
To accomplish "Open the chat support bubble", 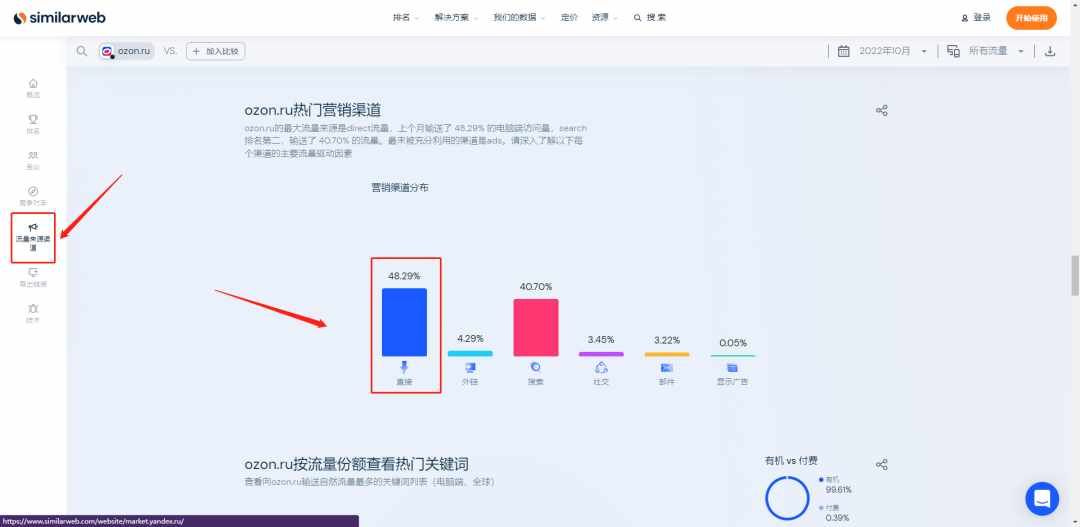I will [1042, 499].
